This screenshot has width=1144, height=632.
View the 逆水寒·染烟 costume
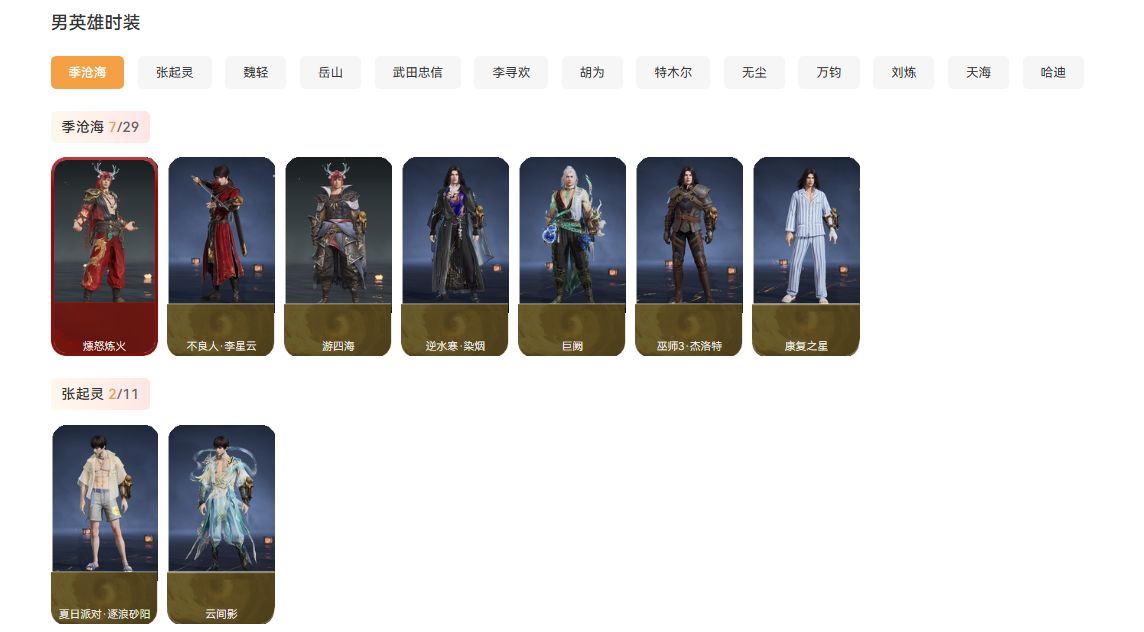click(455, 256)
